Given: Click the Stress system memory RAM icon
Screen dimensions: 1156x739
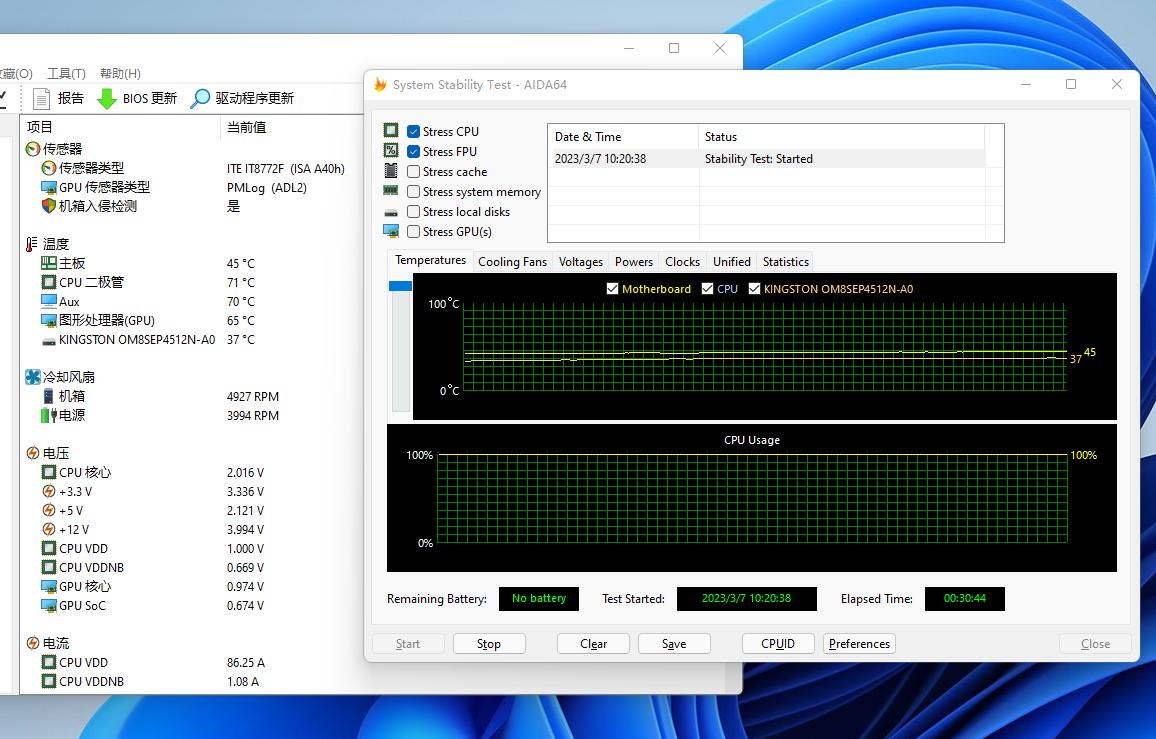Looking at the screenshot, I should 391,191.
